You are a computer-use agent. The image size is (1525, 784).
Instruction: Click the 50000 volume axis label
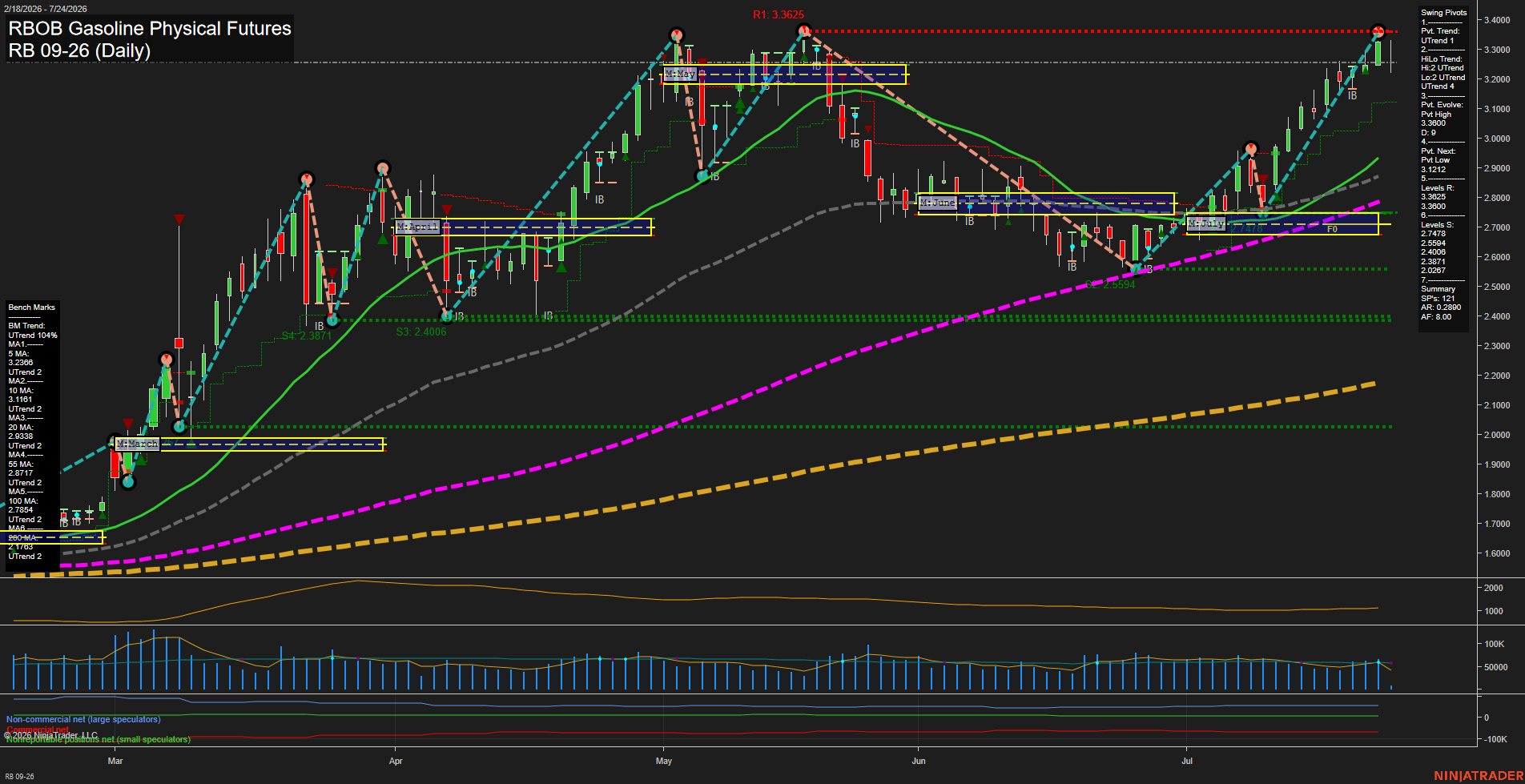click(1496, 667)
